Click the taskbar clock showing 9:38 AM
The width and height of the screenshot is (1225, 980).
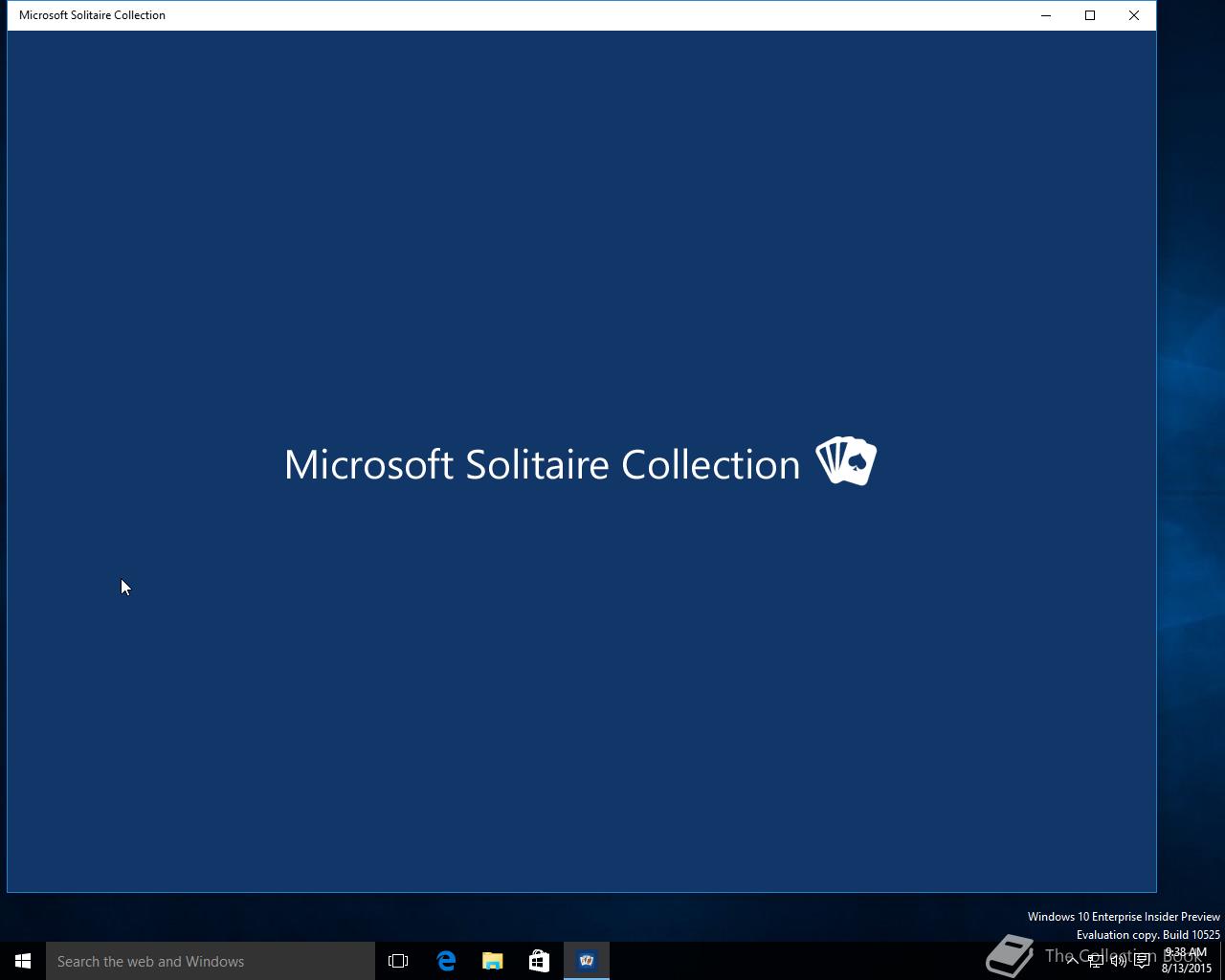(x=1187, y=960)
